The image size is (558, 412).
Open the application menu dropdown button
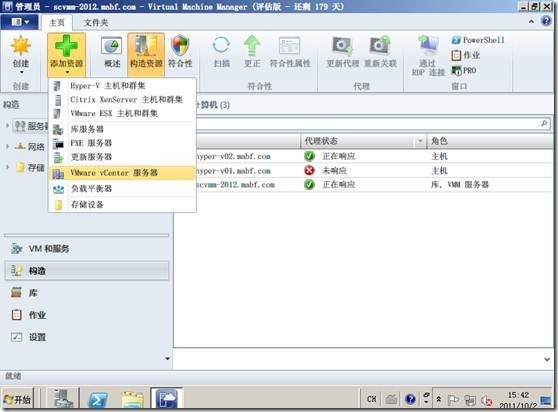click(20, 22)
